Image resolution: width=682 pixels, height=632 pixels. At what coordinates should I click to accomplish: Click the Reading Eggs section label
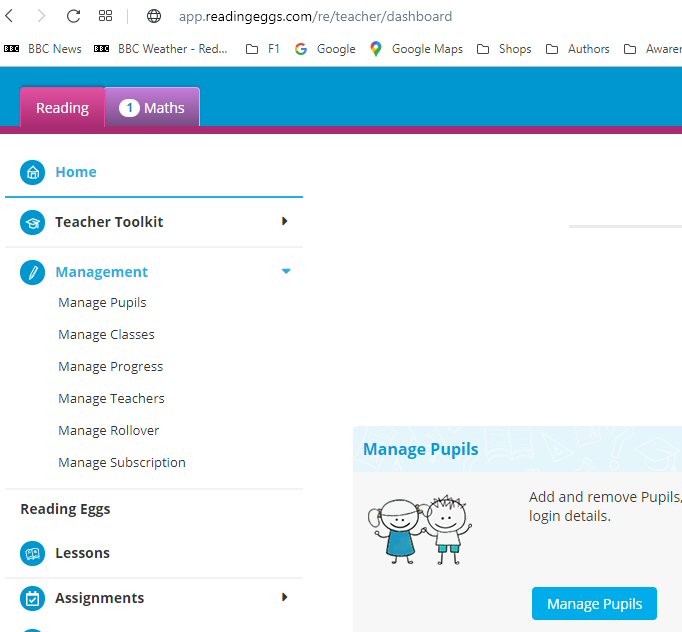[65, 509]
